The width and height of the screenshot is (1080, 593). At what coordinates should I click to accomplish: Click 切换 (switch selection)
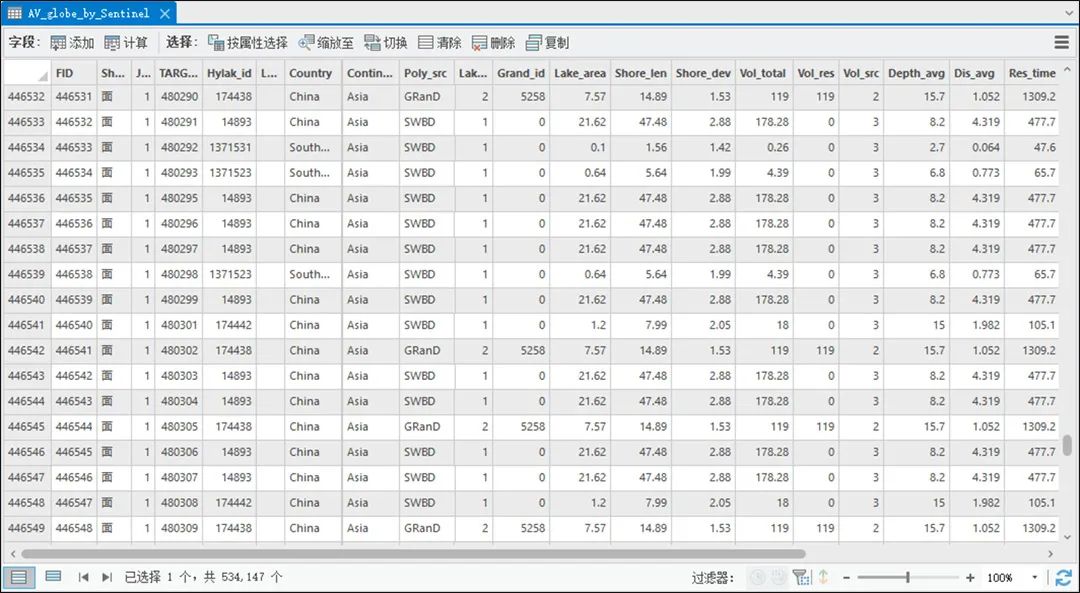point(386,43)
